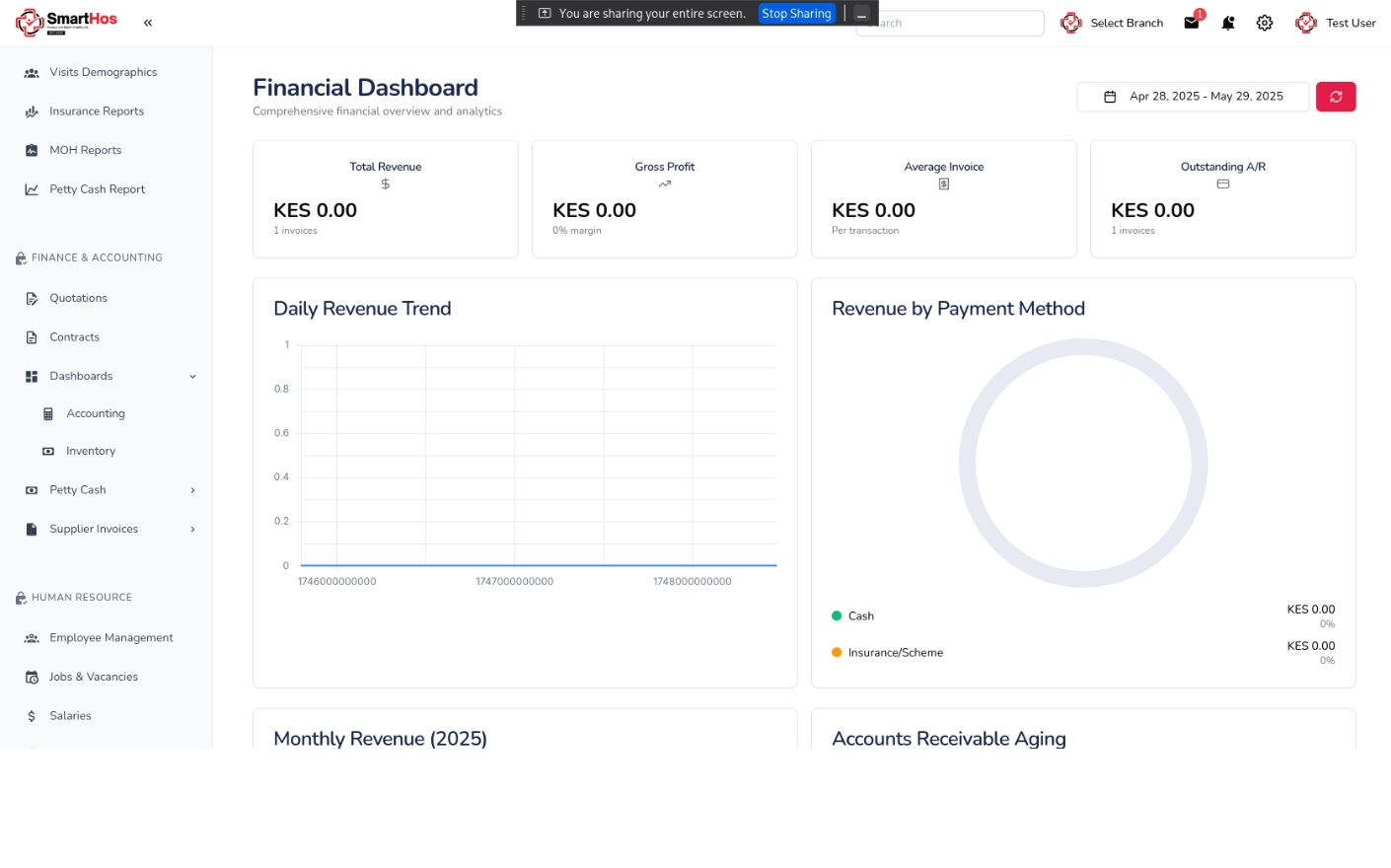Open the Quotations page in sidebar
1391x868 pixels.
coord(78,298)
